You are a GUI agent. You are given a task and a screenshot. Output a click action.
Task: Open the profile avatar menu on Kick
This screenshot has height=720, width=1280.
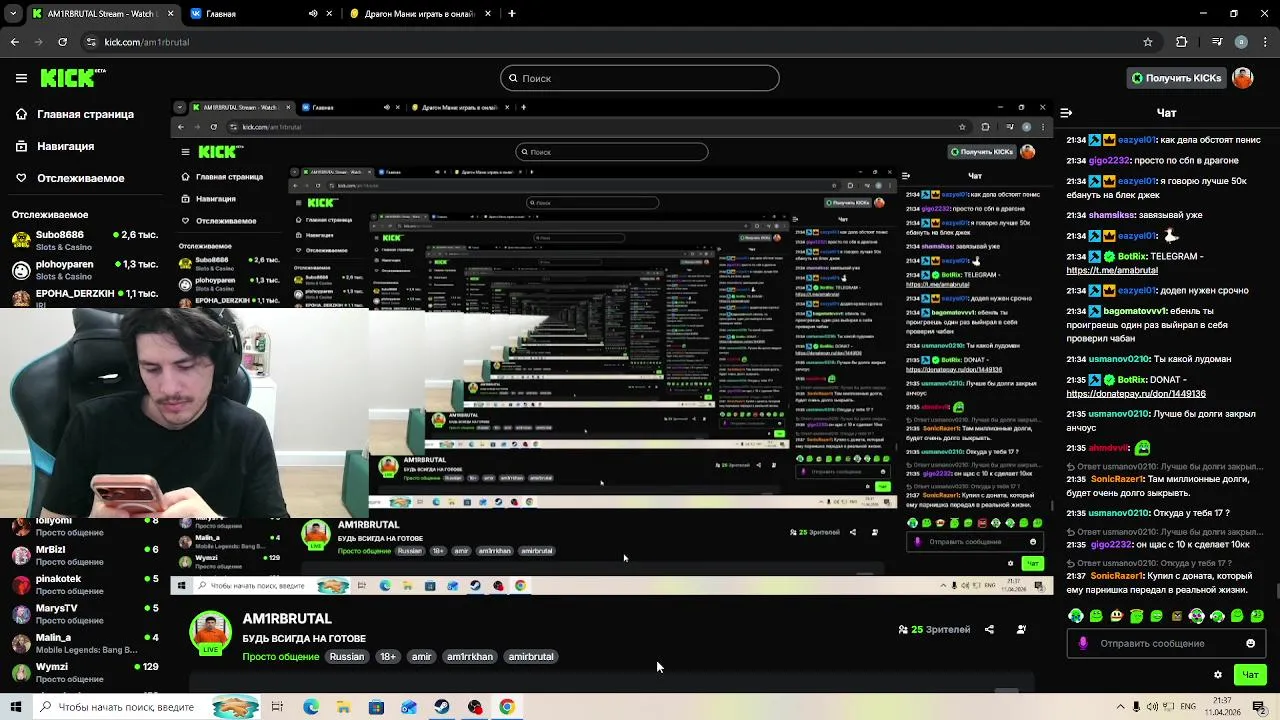click(1243, 78)
